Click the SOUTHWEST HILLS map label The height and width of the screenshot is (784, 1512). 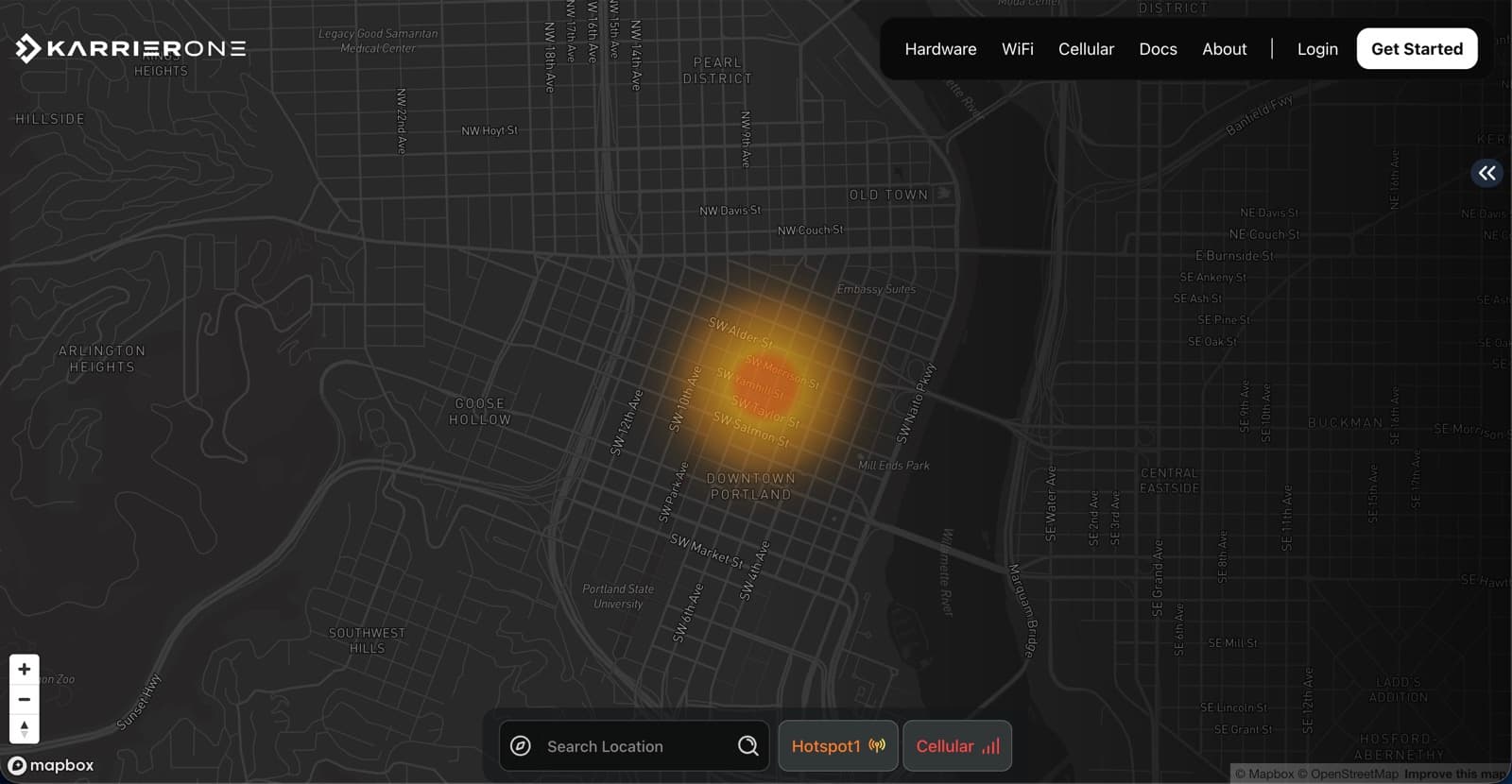click(x=367, y=640)
